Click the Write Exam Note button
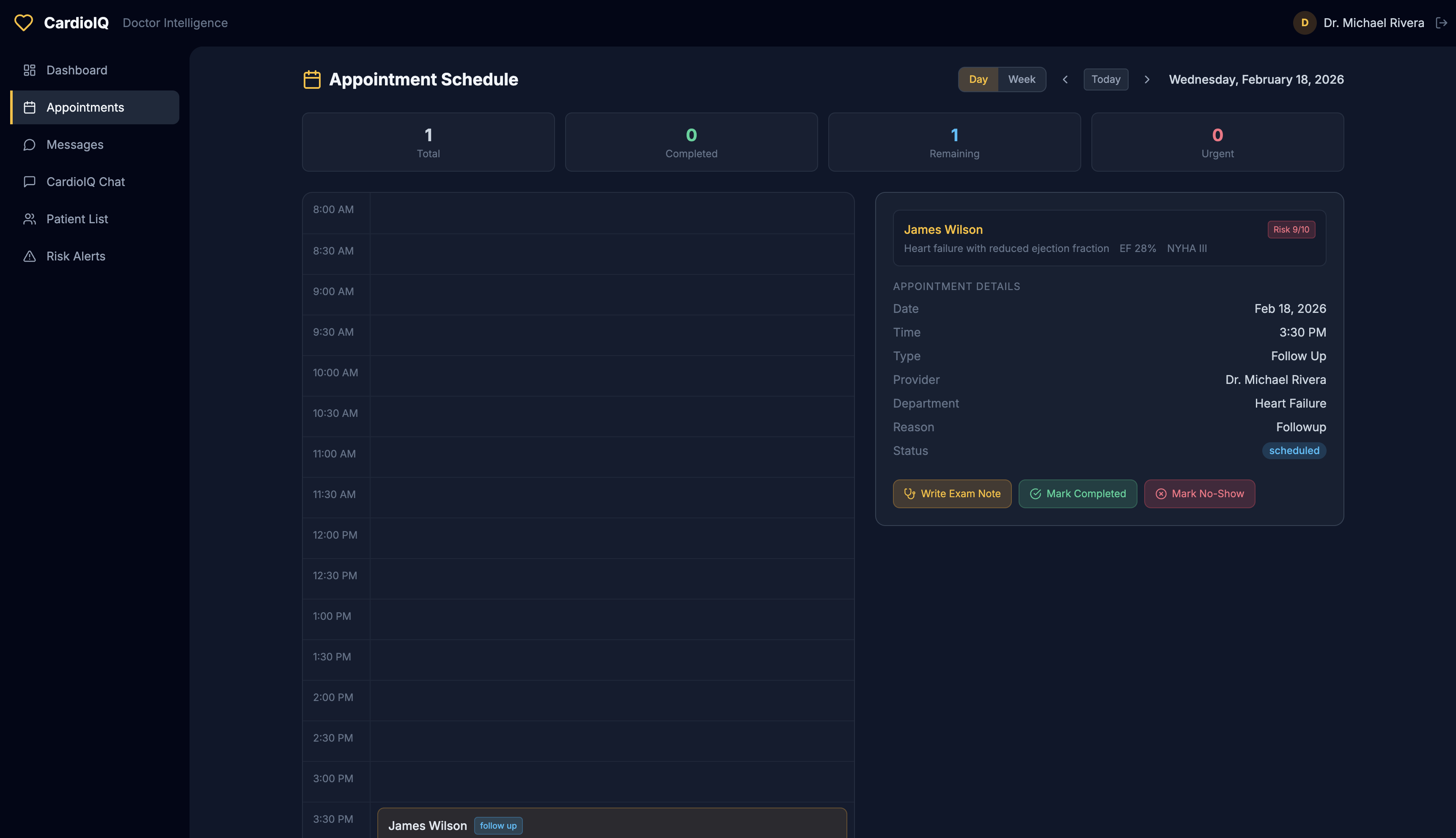Screen dimensions: 1456x838 [952, 494]
